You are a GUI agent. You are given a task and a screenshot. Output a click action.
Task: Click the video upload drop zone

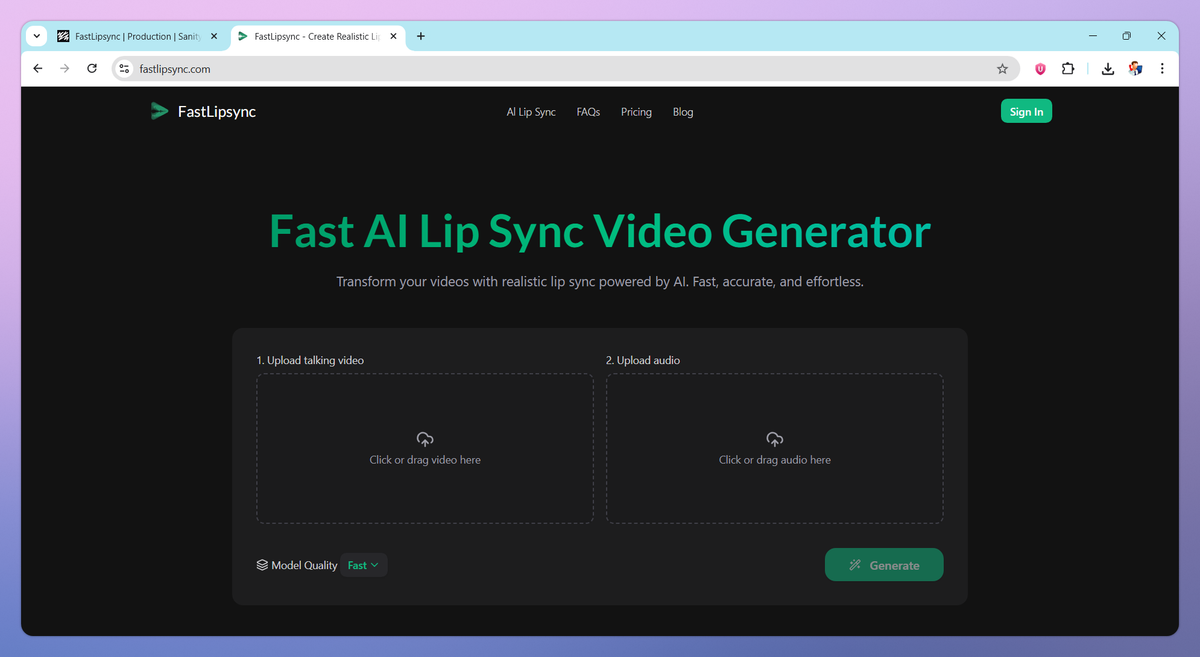pyautogui.click(x=425, y=448)
